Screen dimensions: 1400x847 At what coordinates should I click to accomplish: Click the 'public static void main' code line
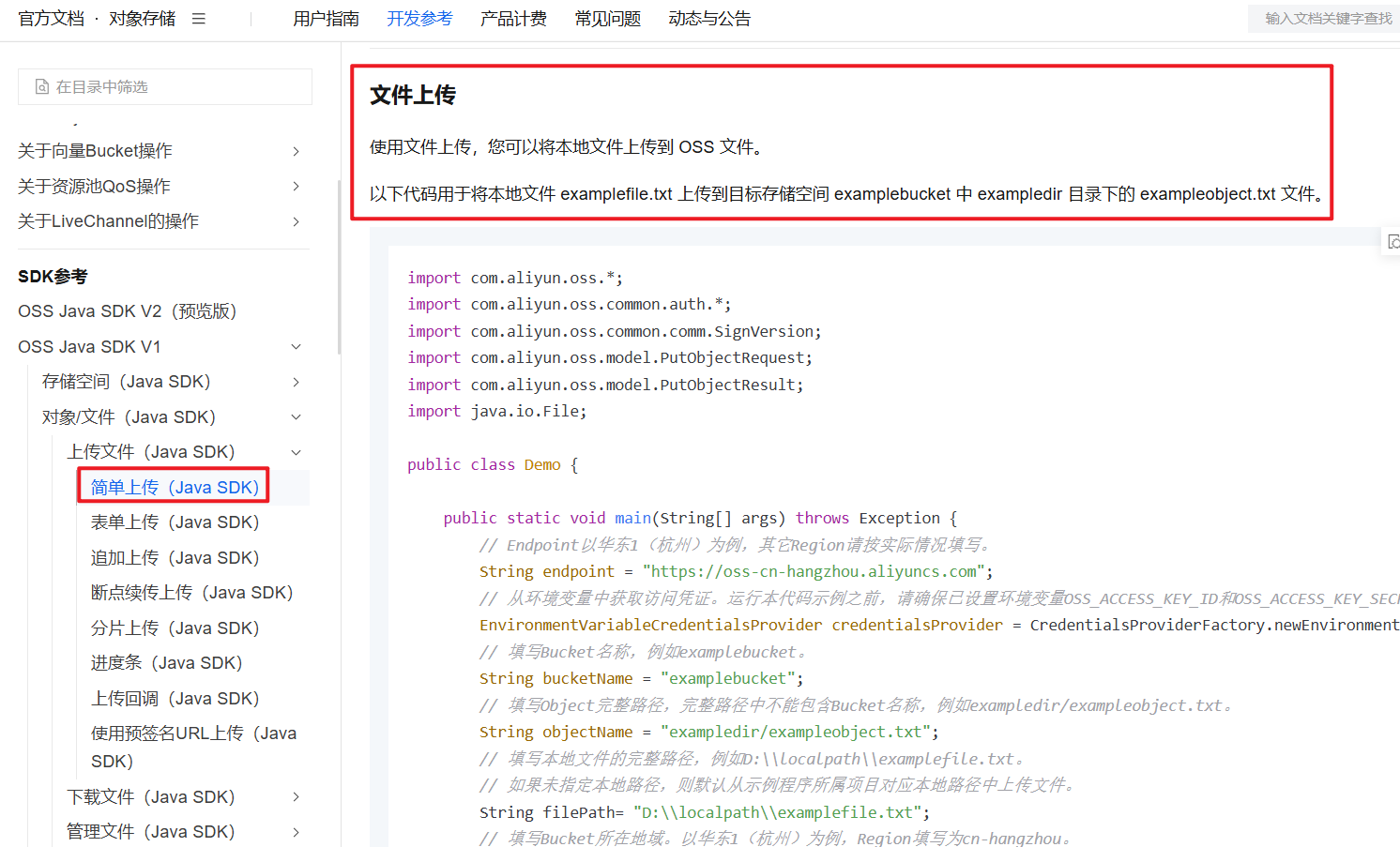(x=700, y=519)
